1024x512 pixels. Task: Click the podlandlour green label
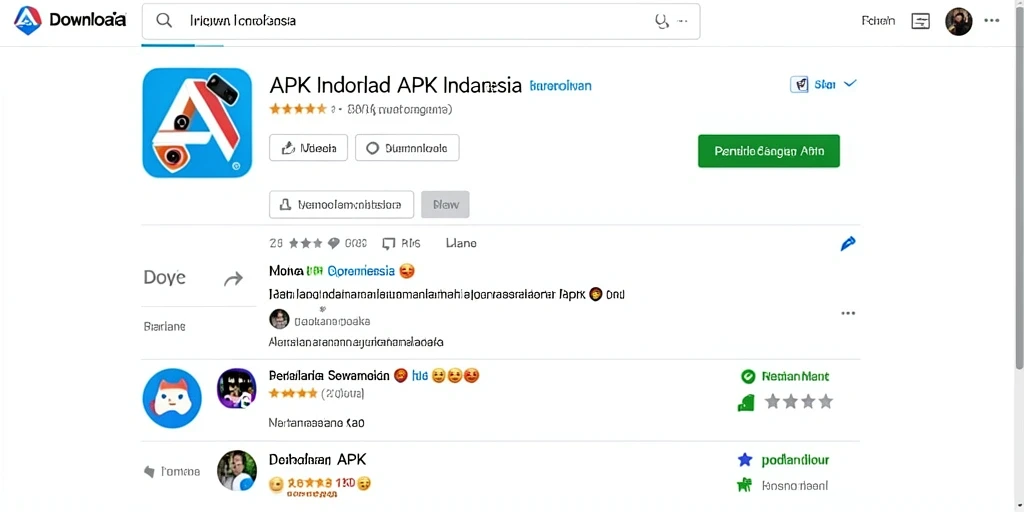click(795, 460)
